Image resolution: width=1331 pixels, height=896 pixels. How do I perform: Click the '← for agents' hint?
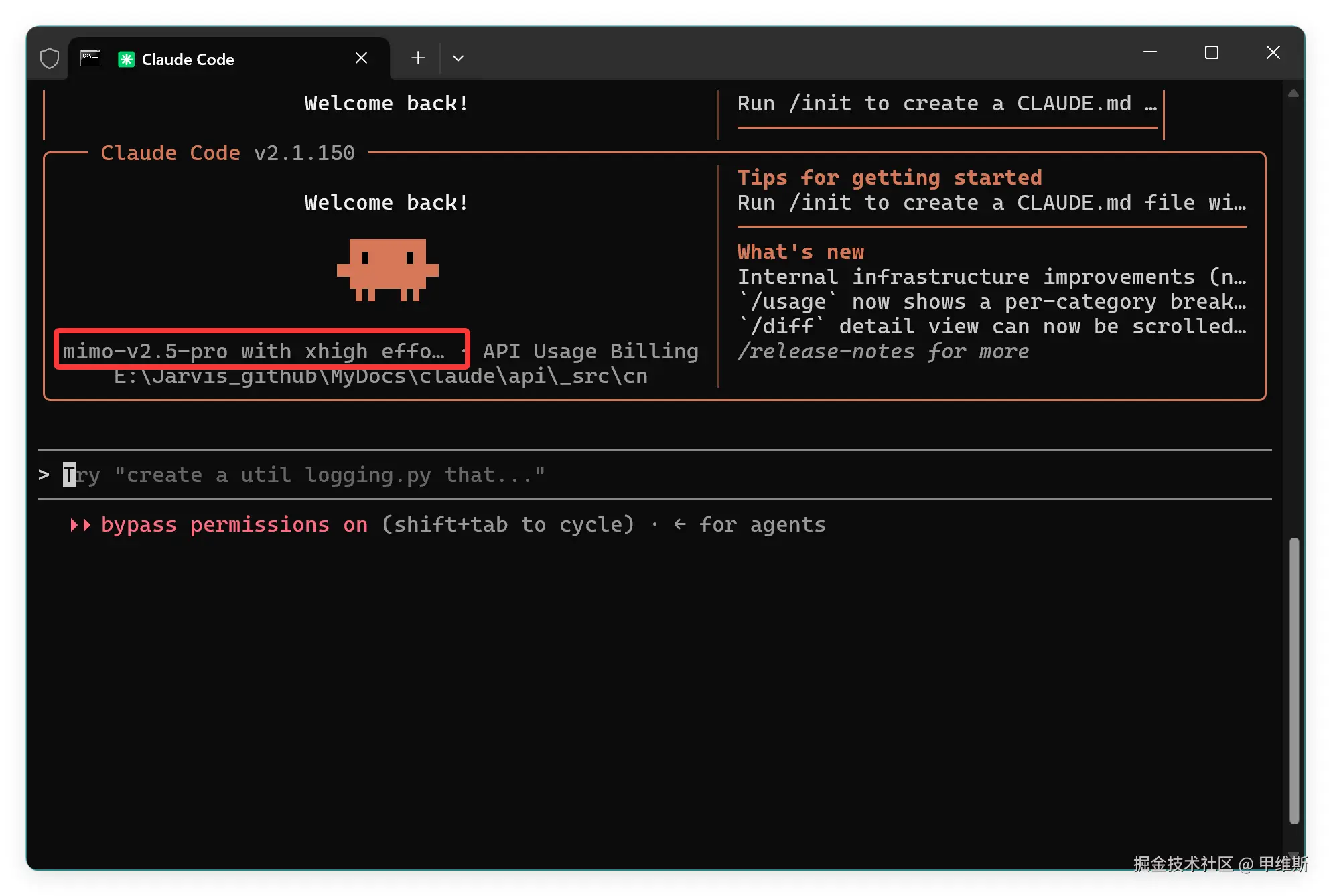tap(750, 524)
